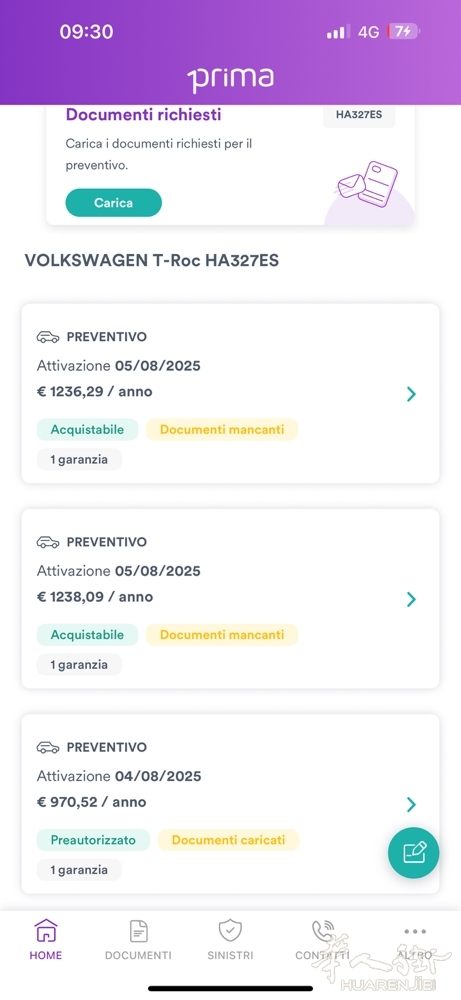Open the Contatti phone icon
Screen dimensions: 461x1000
coord(323,931)
